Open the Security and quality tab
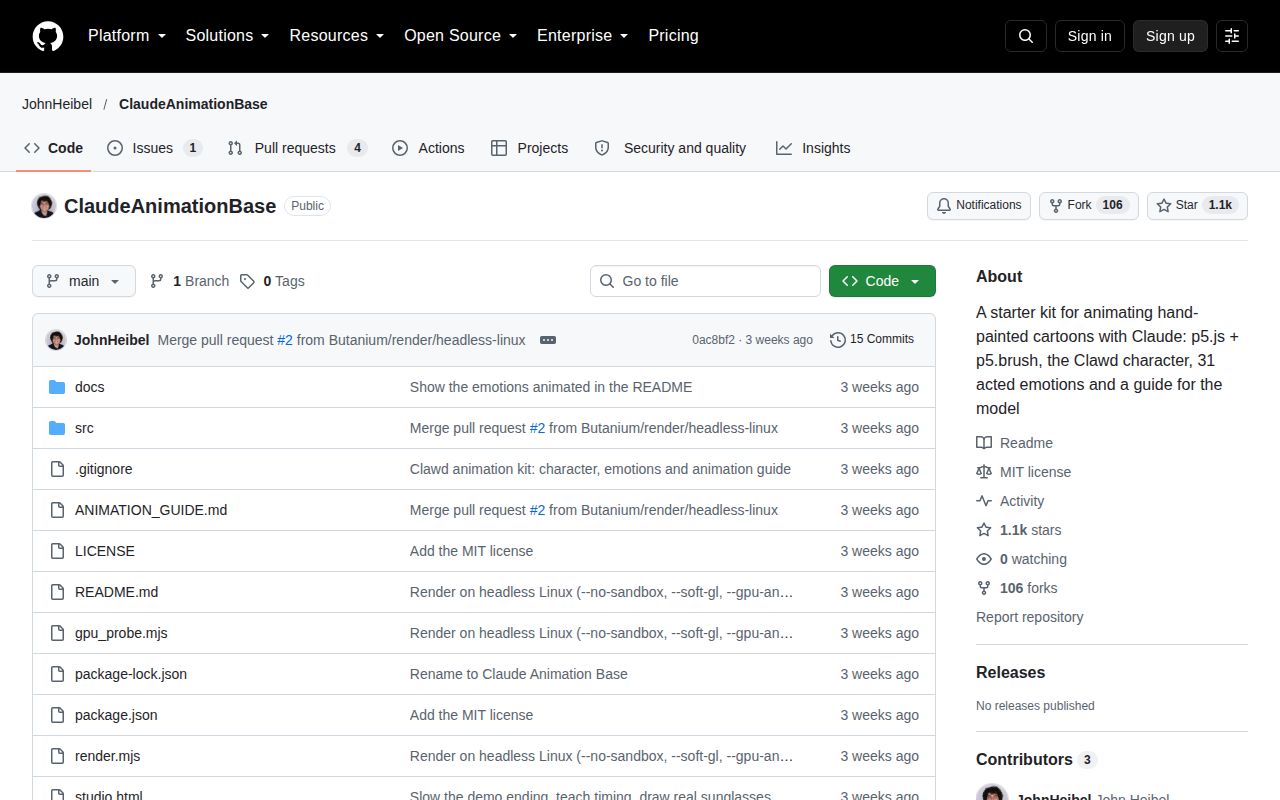 671,148
